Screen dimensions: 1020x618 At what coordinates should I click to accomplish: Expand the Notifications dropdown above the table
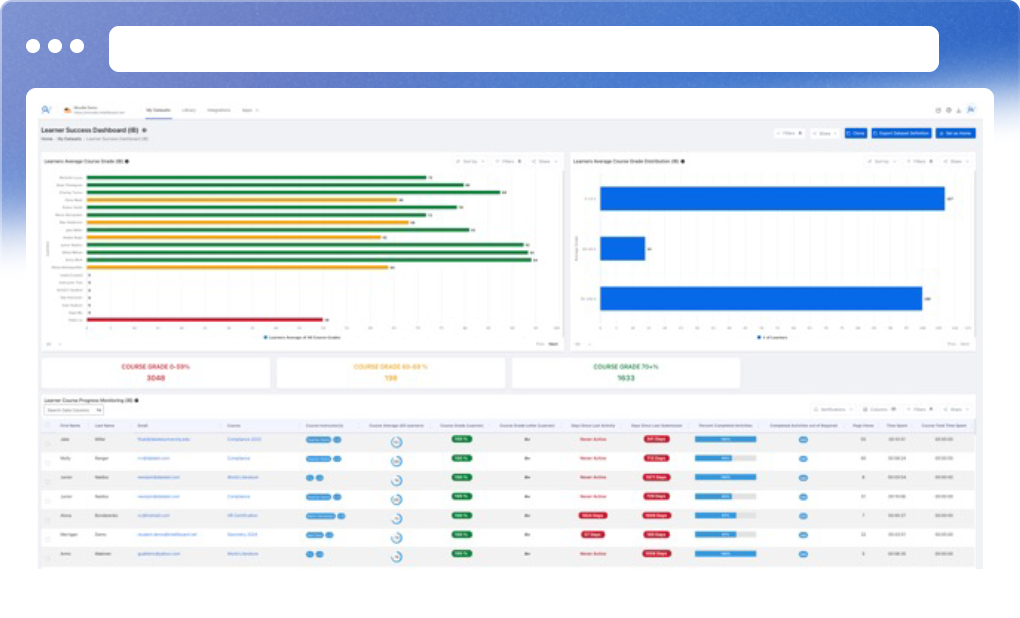click(x=833, y=410)
